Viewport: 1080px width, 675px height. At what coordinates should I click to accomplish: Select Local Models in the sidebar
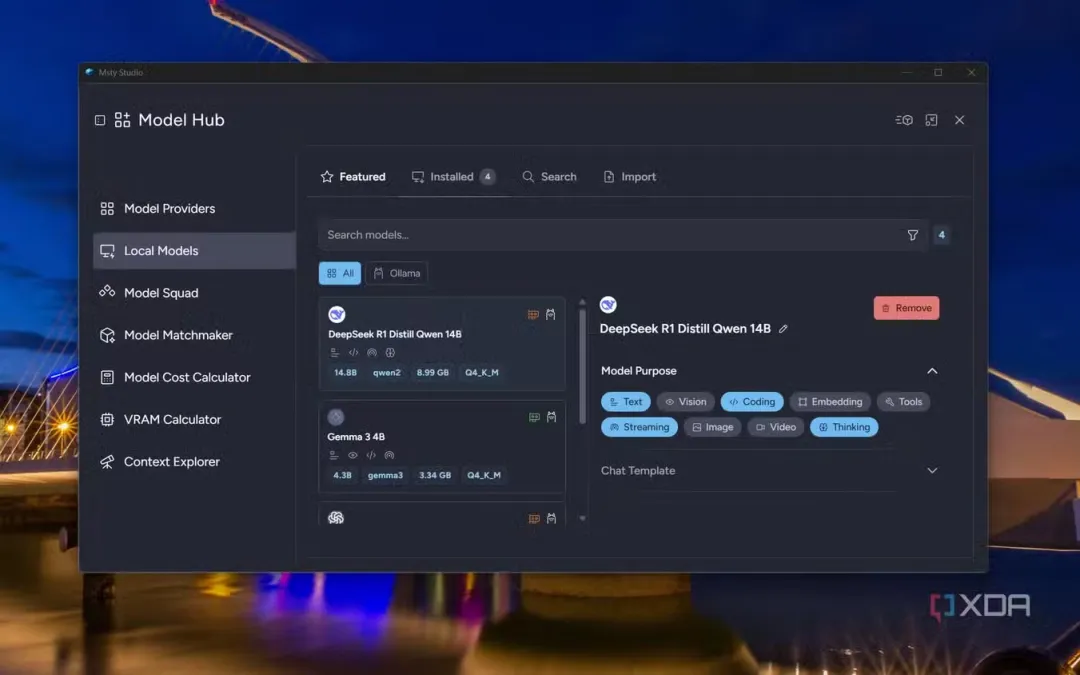coord(194,251)
